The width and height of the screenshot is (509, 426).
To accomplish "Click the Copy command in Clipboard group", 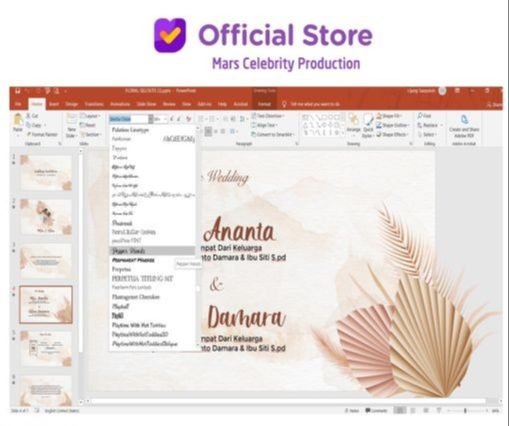I will click(33, 125).
